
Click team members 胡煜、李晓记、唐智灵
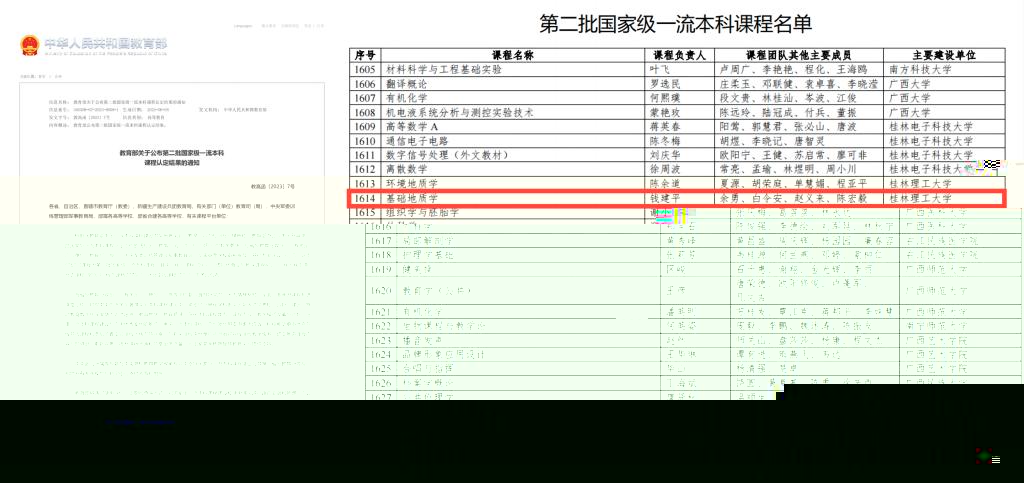coord(772,141)
